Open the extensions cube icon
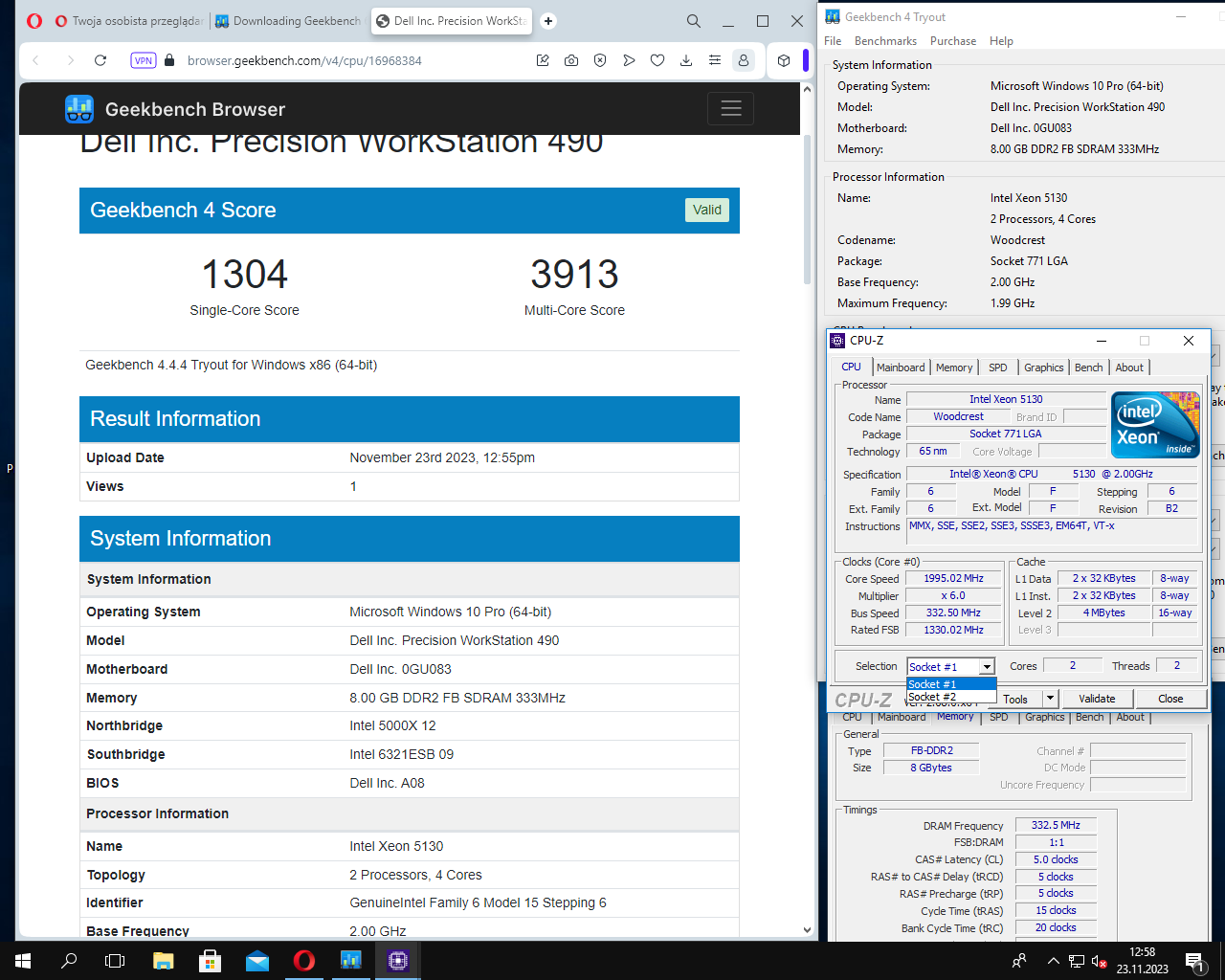The height and width of the screenshot is (980, 1225). [784, 60]
